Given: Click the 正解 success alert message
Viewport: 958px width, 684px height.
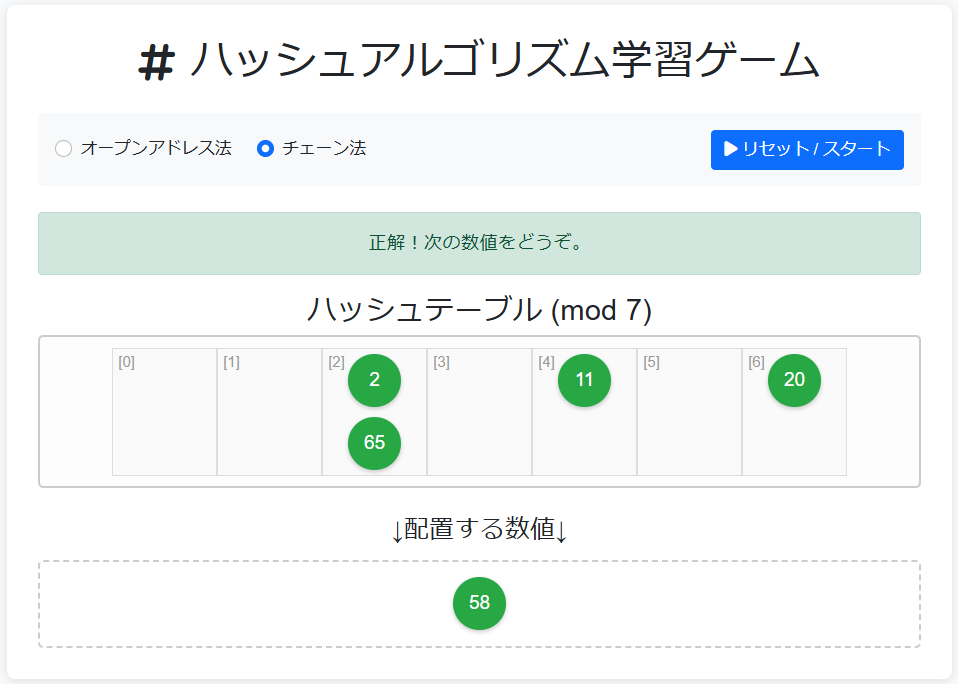Looking at the screenshot, I should [478, 243].
